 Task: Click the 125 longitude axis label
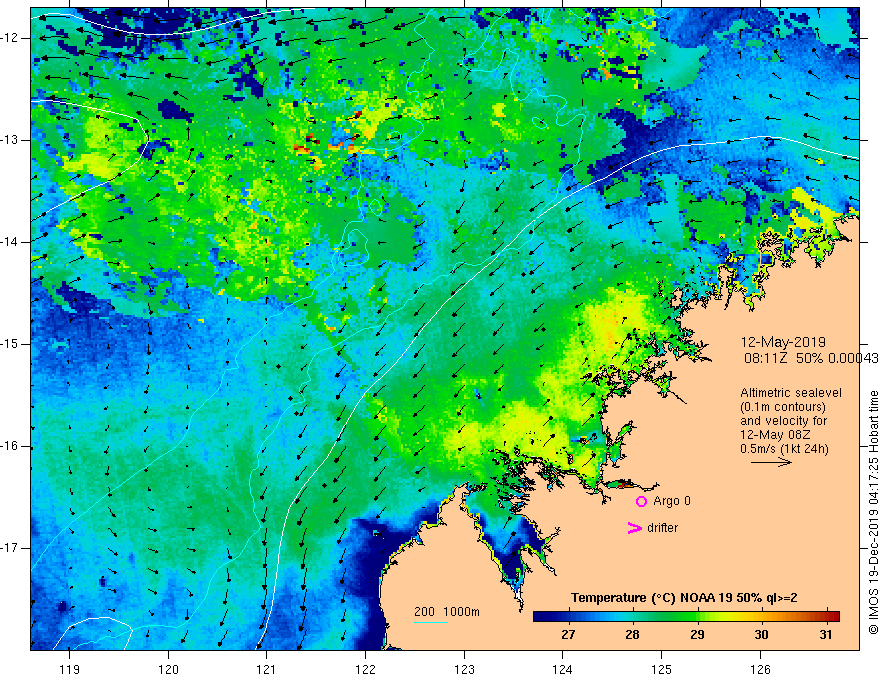click(662, 669)
